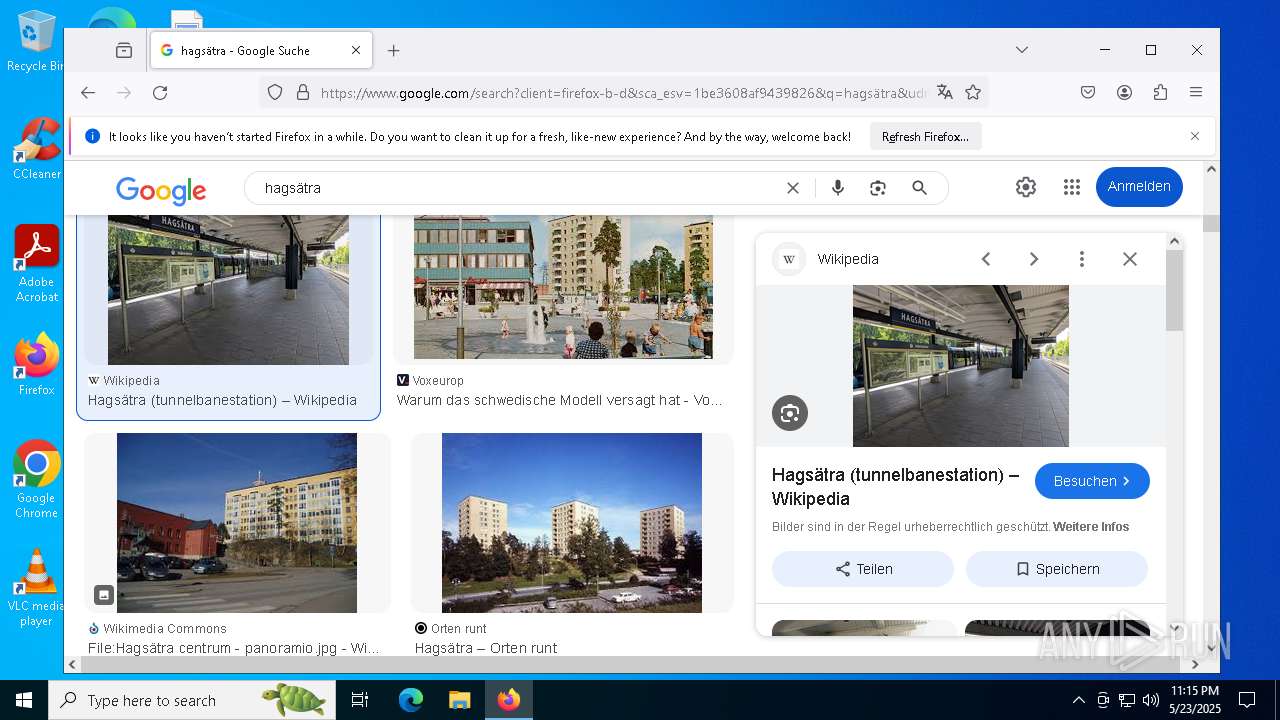Viewport: 1280px width, 720px height.
Task: Expand the list all tabs chevron
Action: [1021, 50]
